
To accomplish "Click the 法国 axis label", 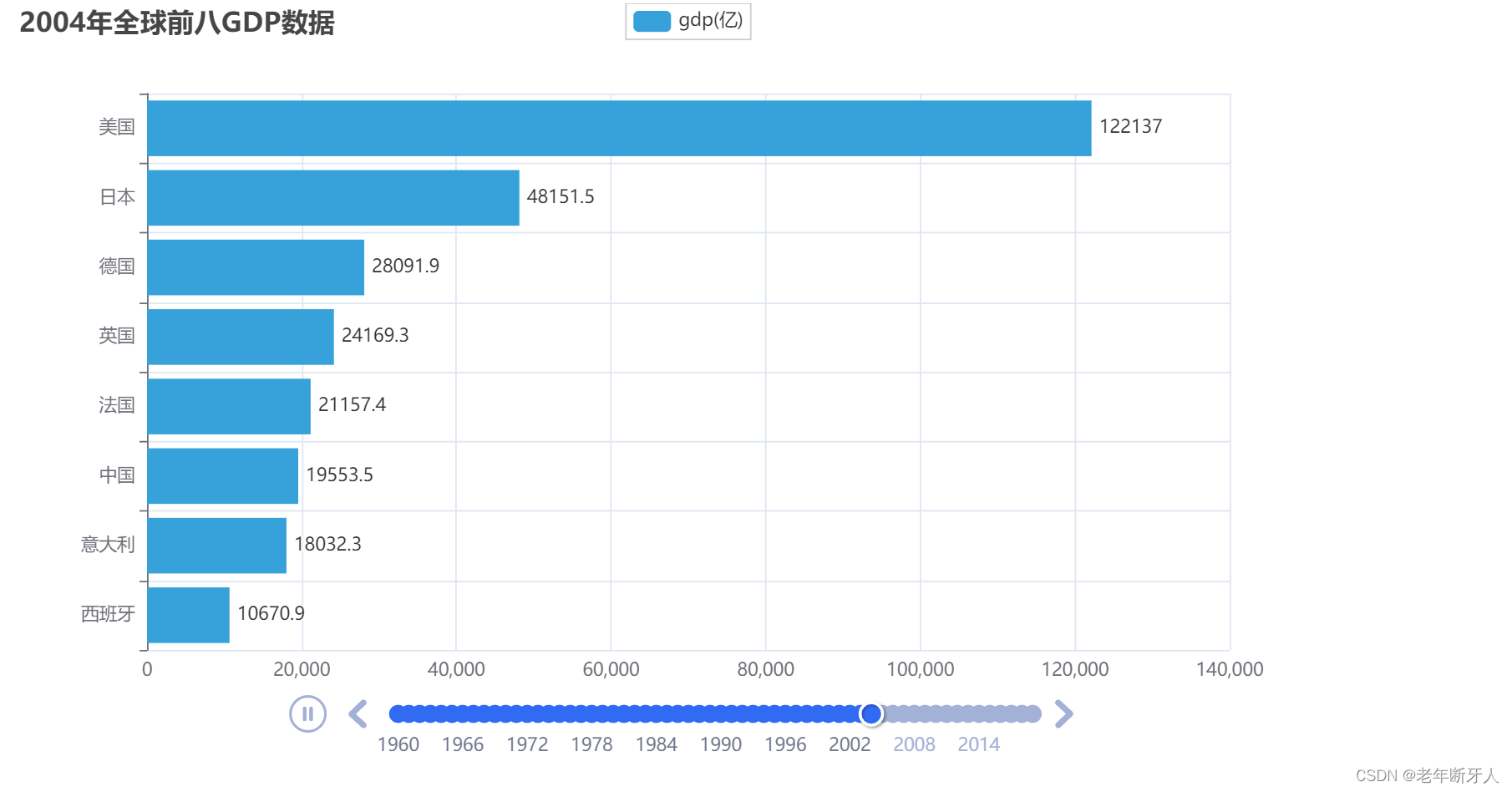I will click(117, 405).
